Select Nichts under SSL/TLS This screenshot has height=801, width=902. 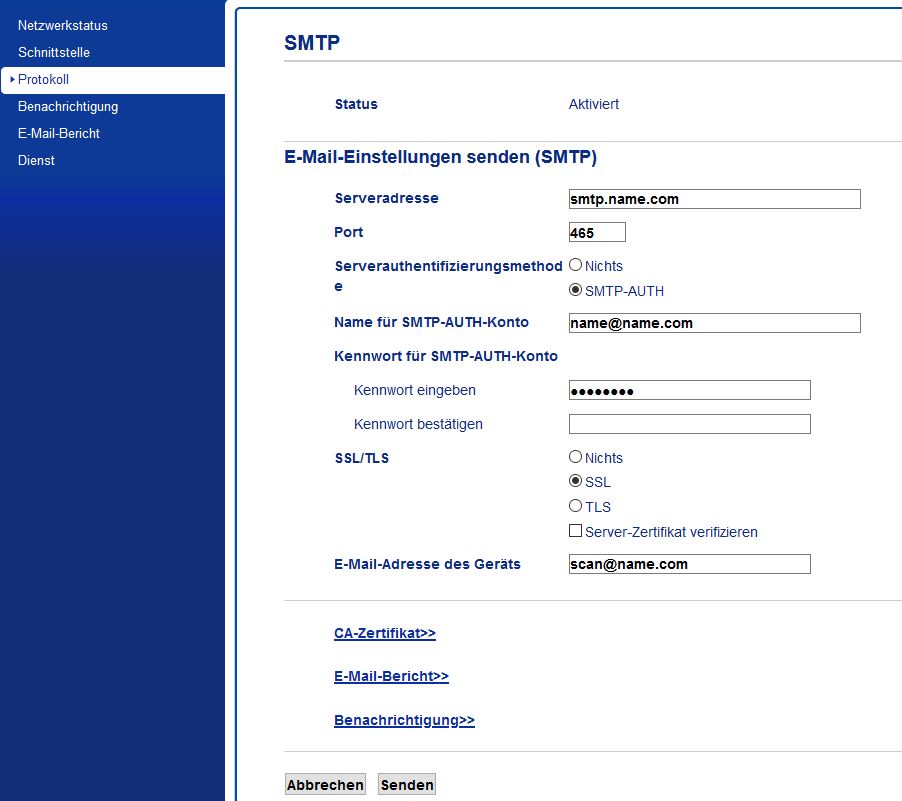tap(575, 457)
